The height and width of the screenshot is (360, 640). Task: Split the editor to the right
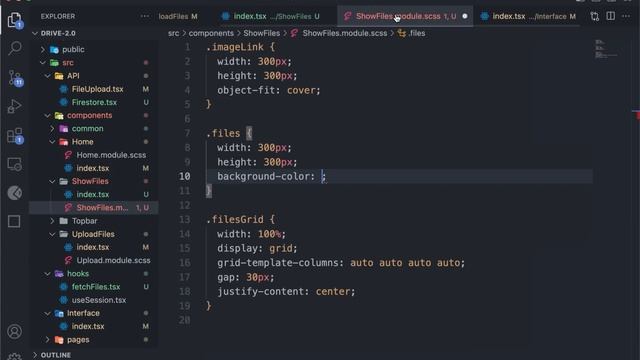(x=611, y=16)
